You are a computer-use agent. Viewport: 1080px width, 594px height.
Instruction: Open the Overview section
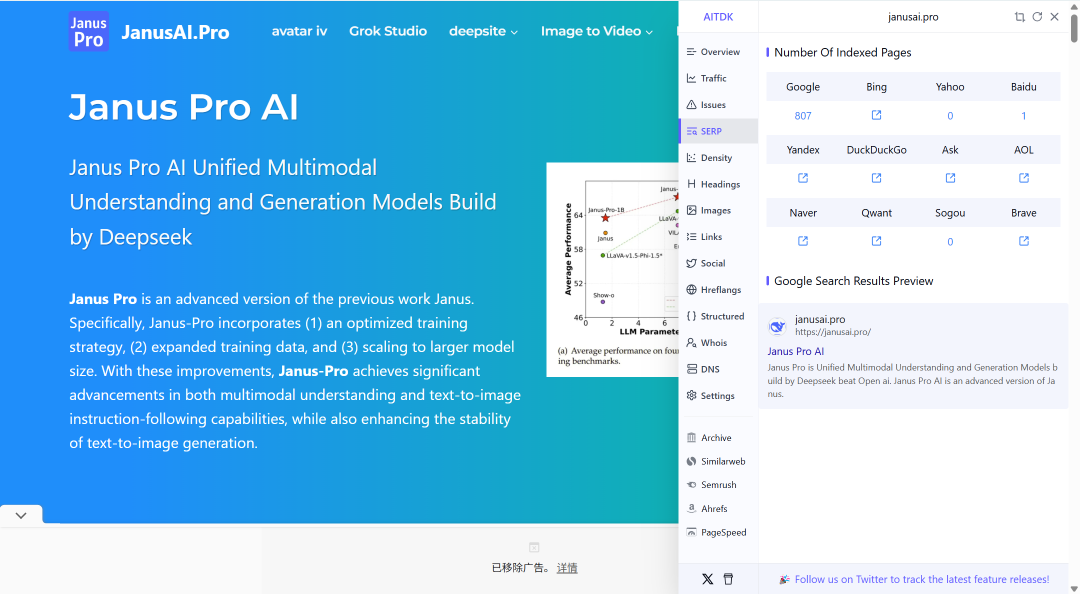(718, 52)
